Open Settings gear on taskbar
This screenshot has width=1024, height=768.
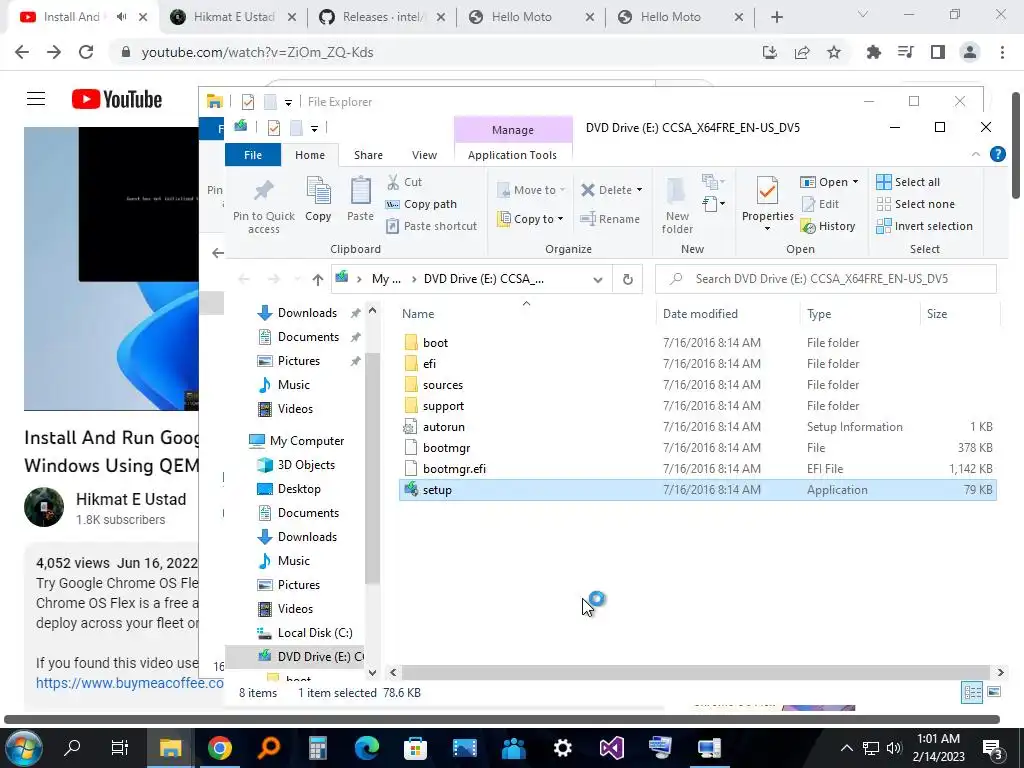[562, 748]
